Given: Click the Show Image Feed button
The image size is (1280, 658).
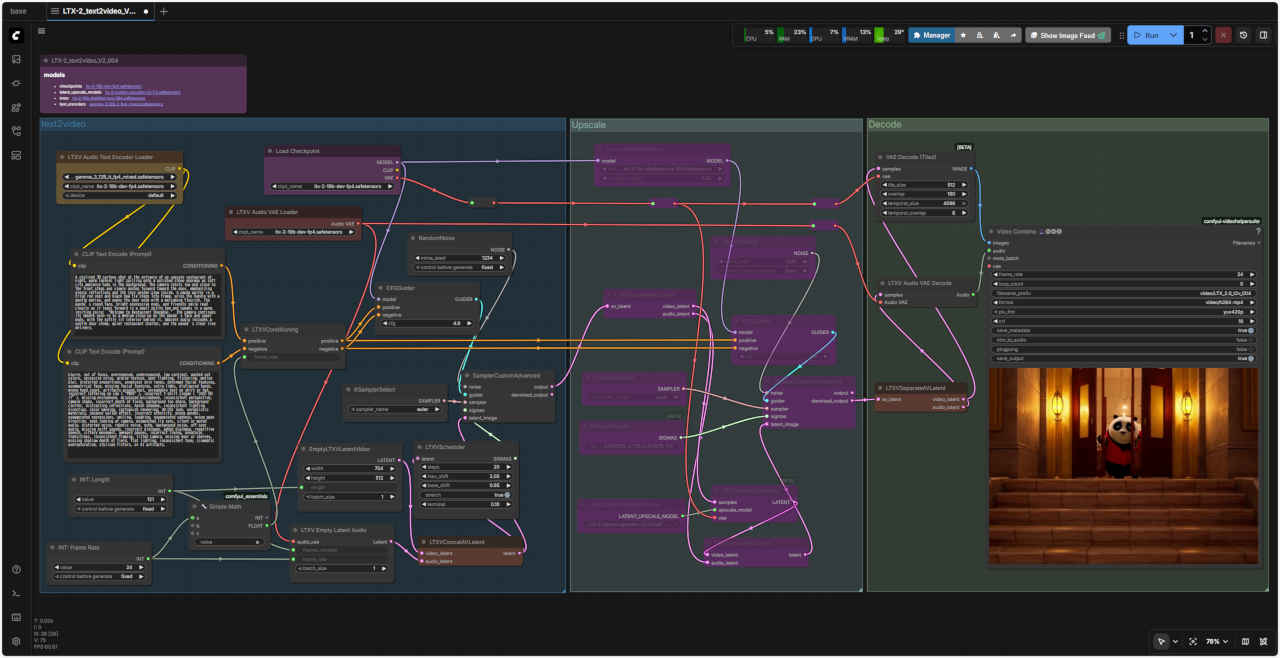Looking at the screenshot, I should (x=1067, y=35).
